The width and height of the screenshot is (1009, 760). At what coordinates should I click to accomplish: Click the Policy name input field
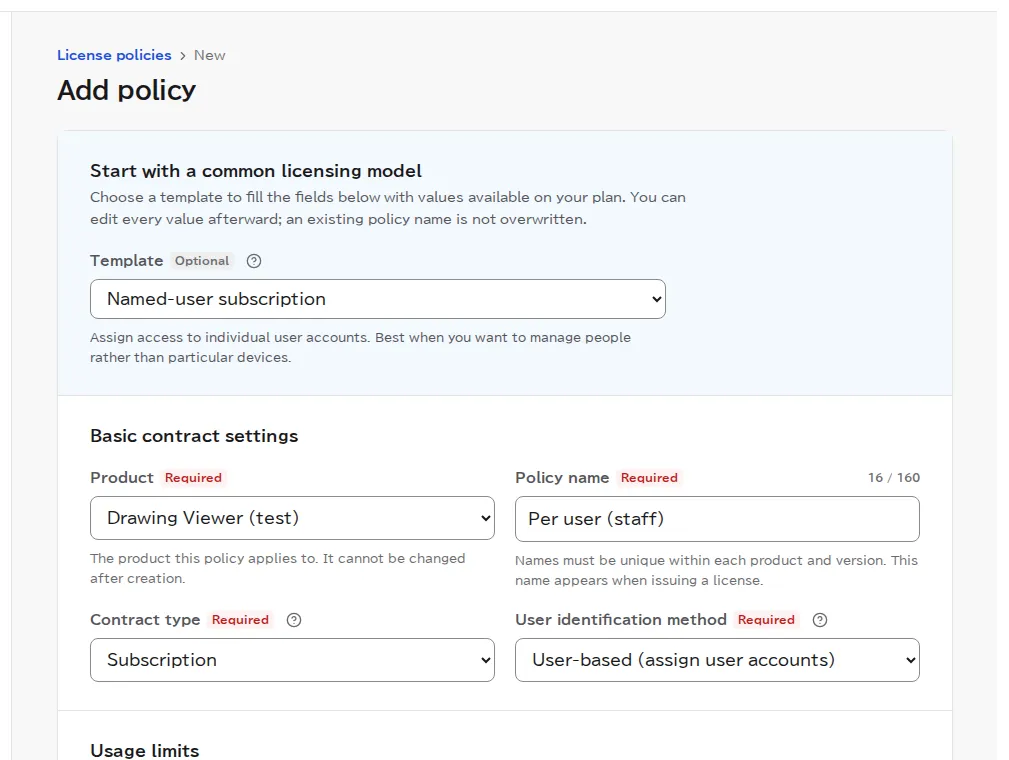click(x=717, y=519)
